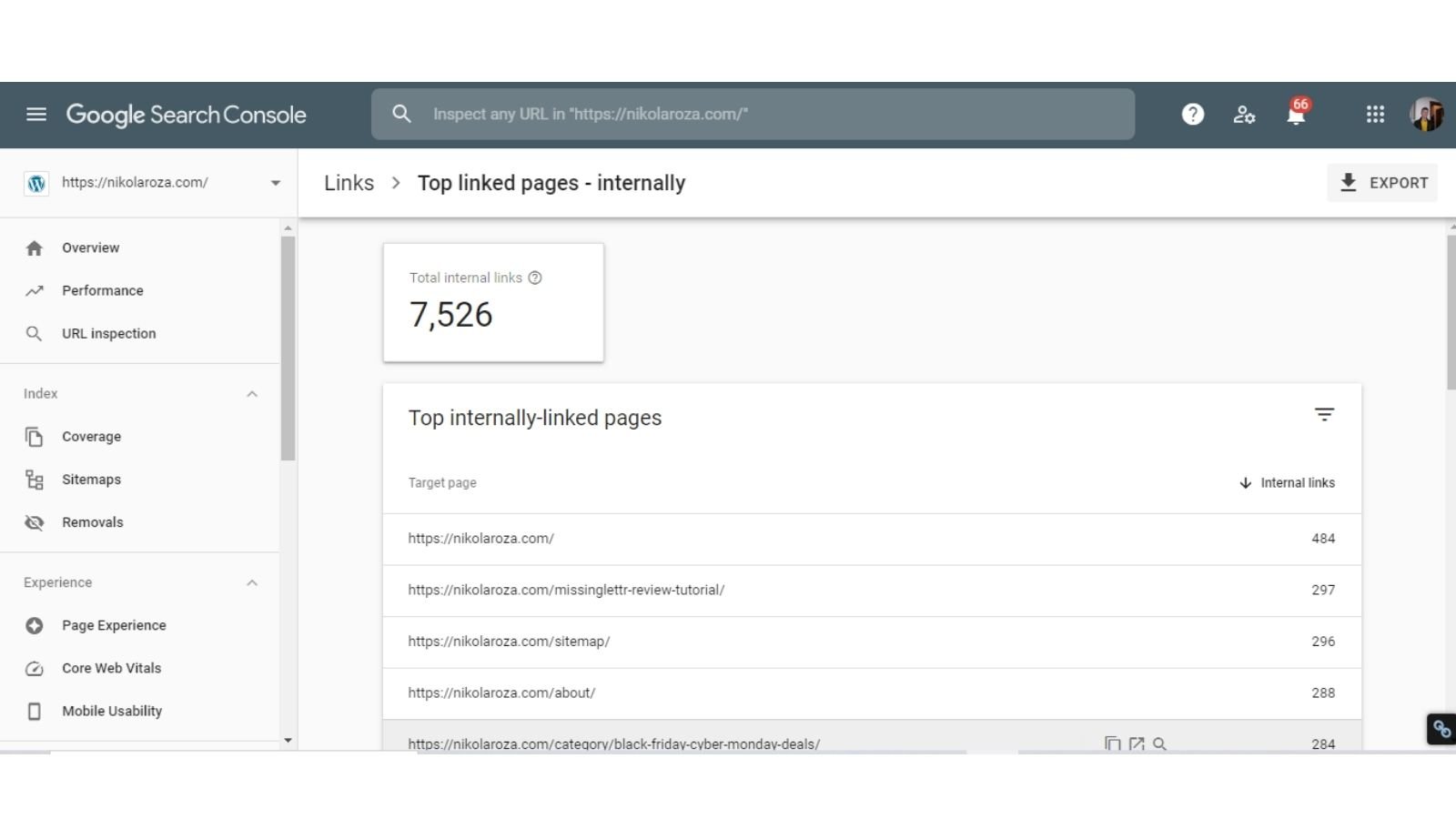Viewport: 1456px width, 819px height.
Task: Click the Performance trend icon
Action: pyautogui.click(x=35, y=291)
